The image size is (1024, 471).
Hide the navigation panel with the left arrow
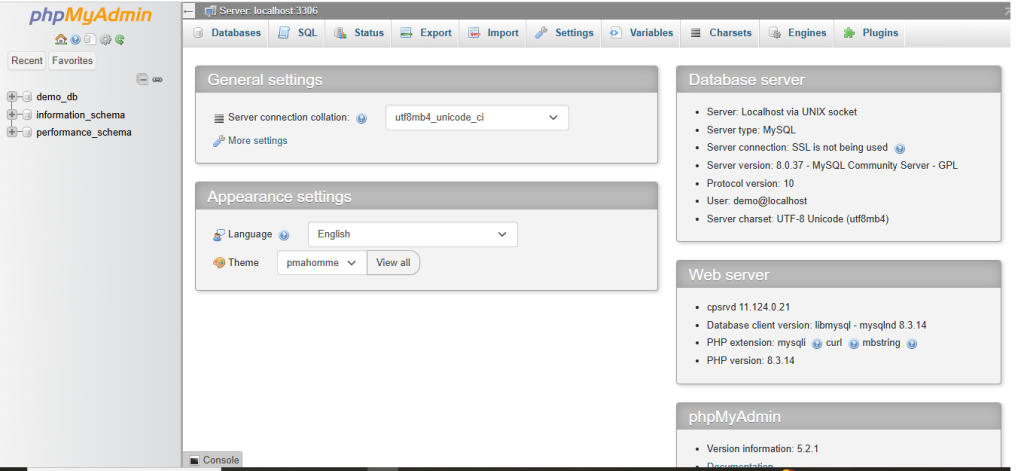[189, 11]
